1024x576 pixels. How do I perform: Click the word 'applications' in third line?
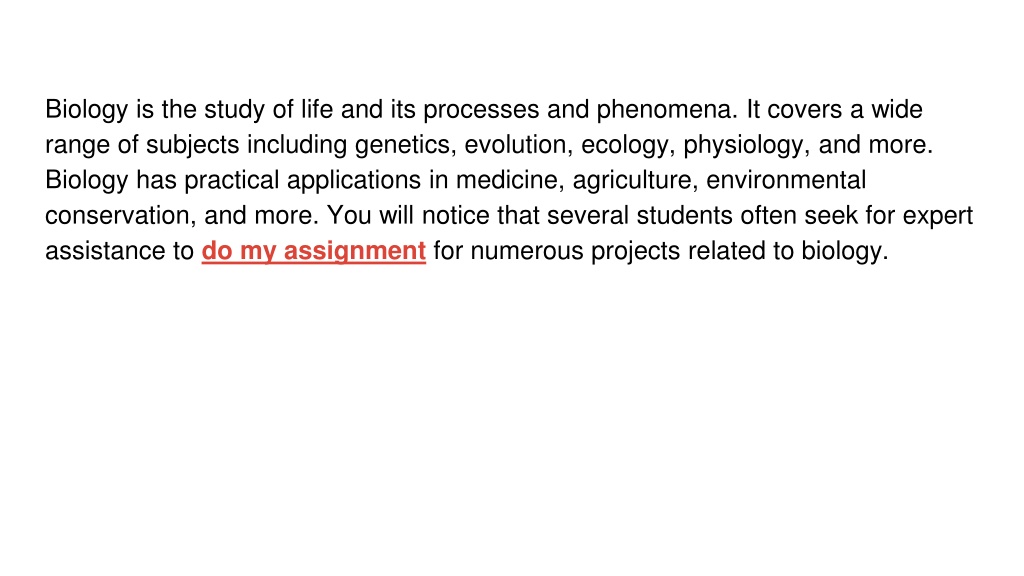[354, 180]
